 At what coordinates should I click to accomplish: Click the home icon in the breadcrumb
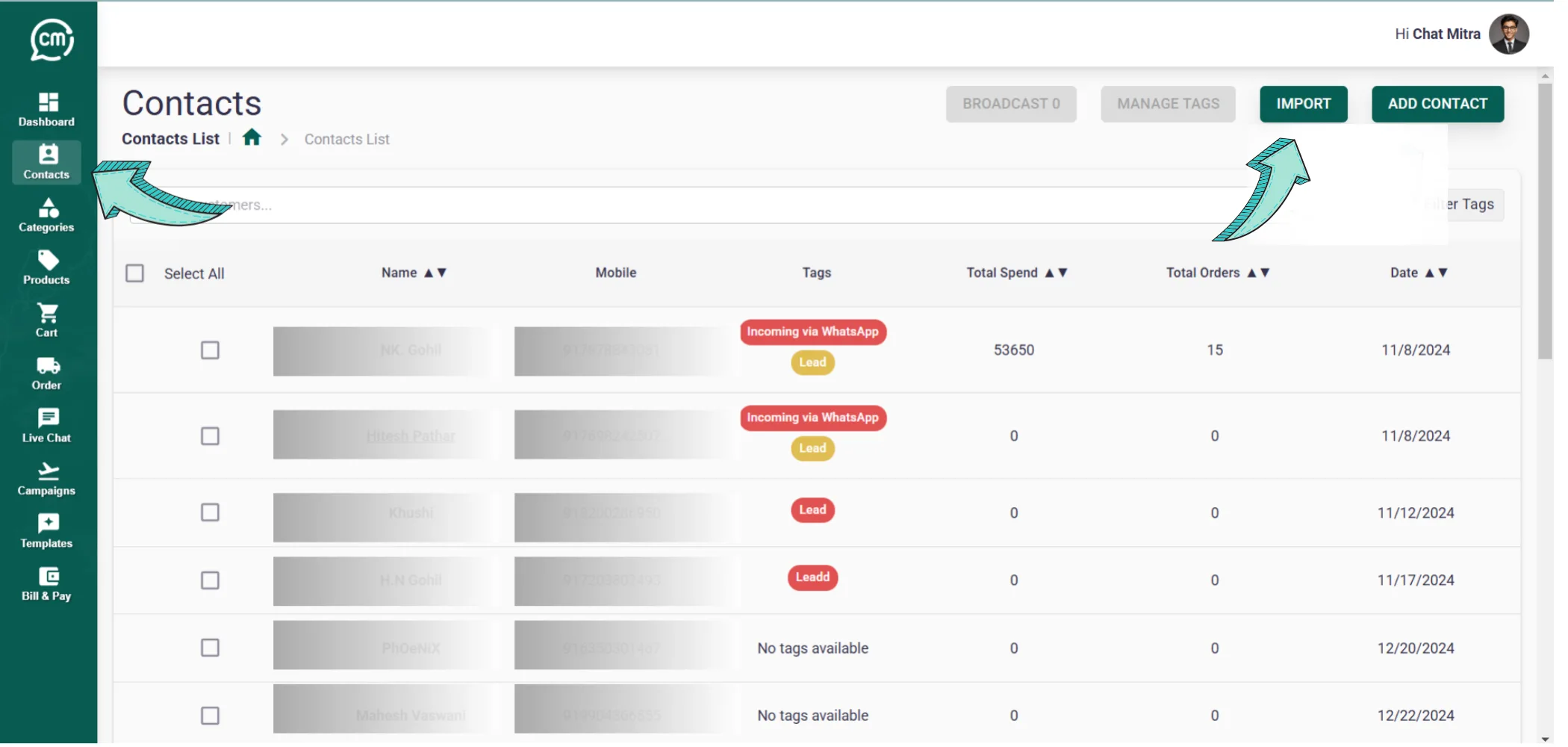[x=252, y=137]
